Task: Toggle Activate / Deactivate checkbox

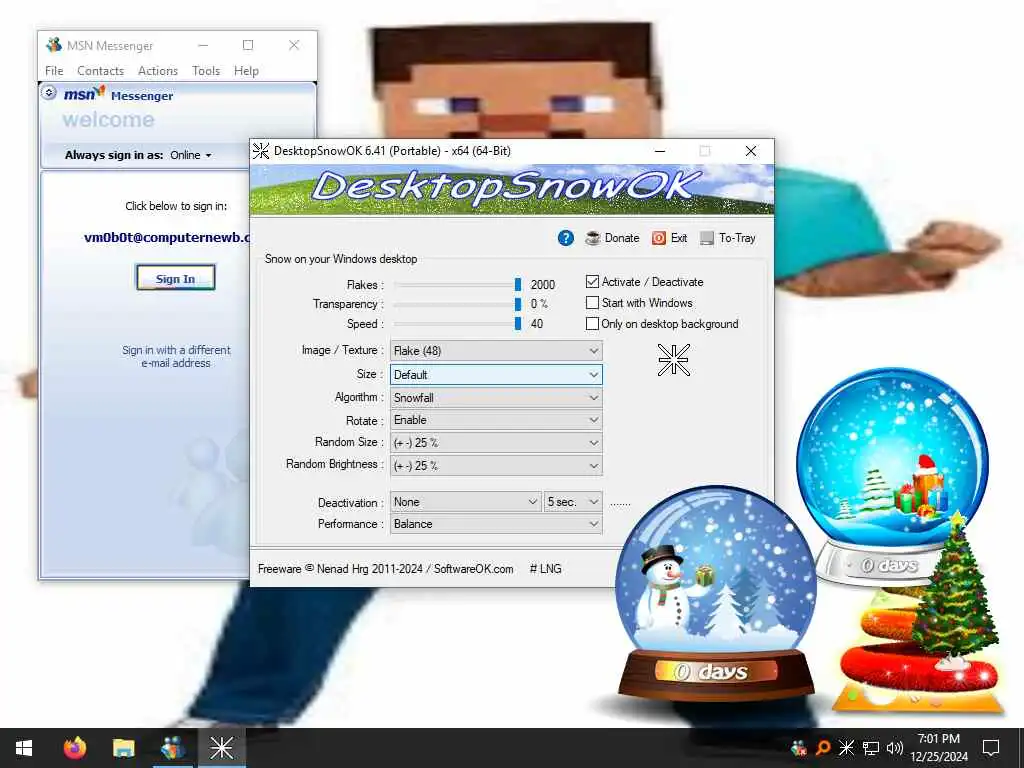Action: click(592, 281)
